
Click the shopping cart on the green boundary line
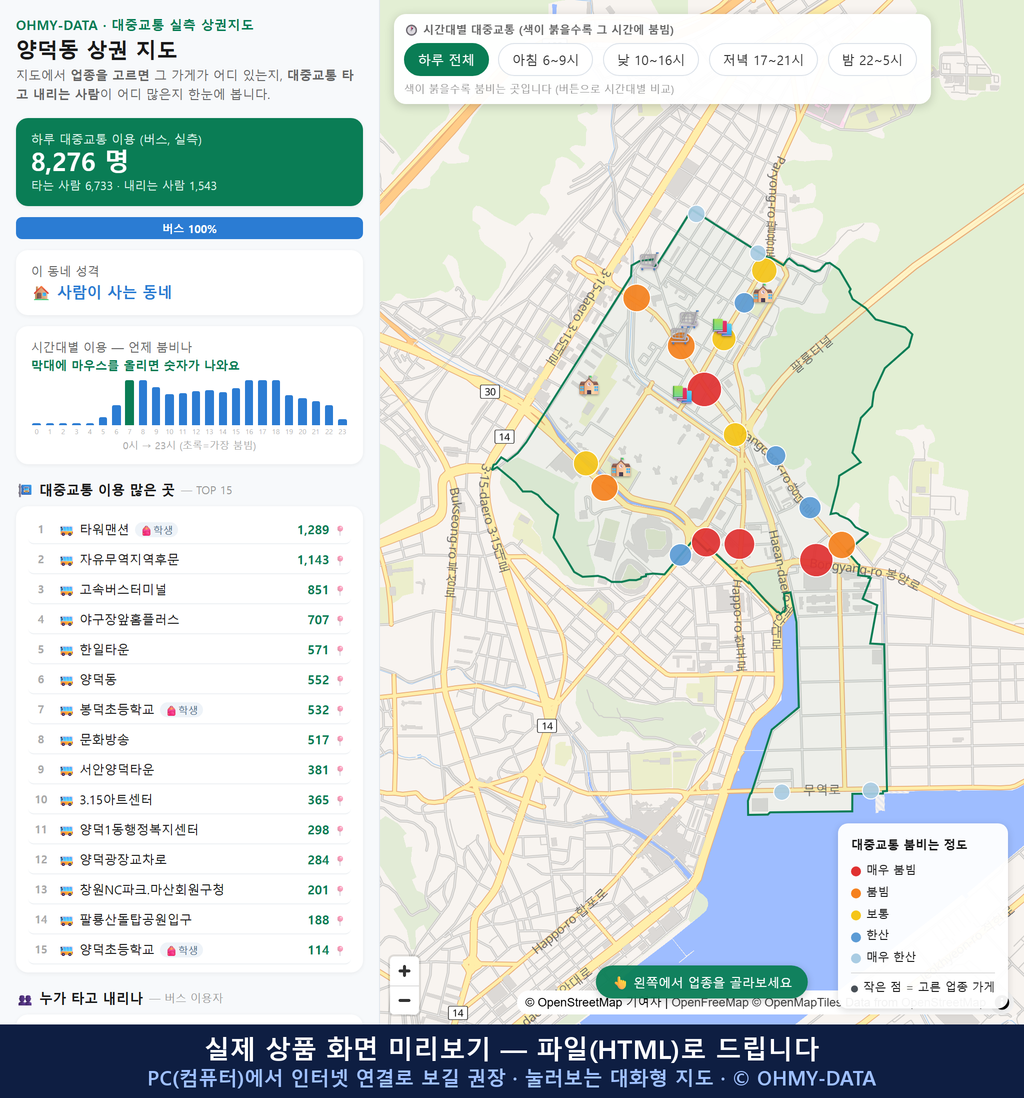[649, 261]
